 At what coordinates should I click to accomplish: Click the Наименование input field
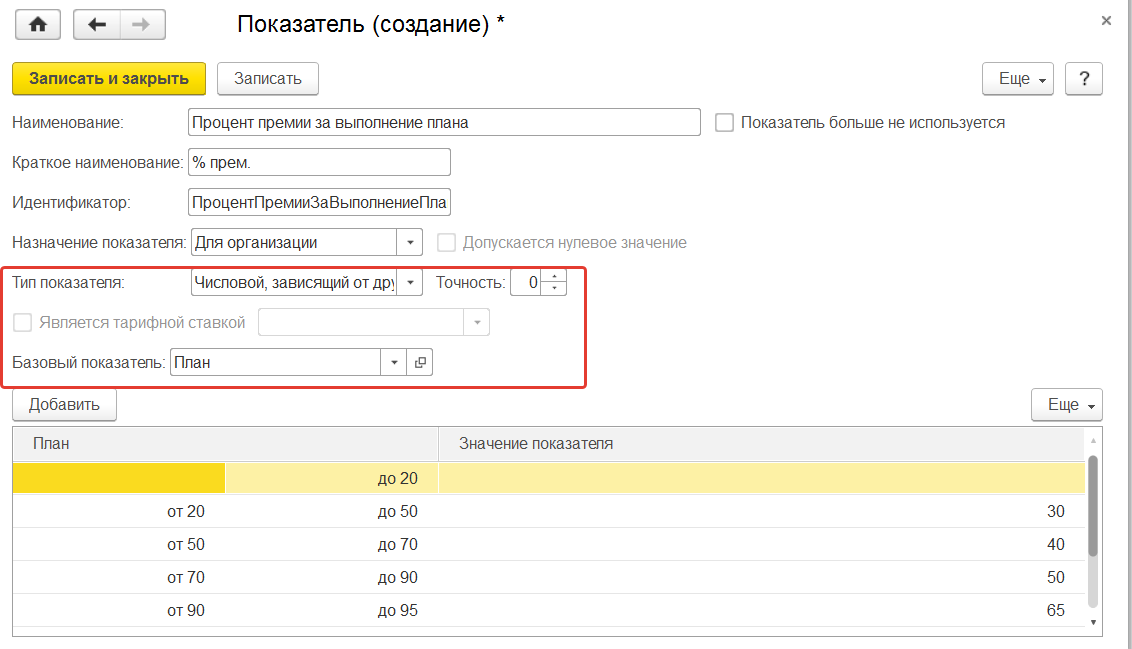(444, 123)
